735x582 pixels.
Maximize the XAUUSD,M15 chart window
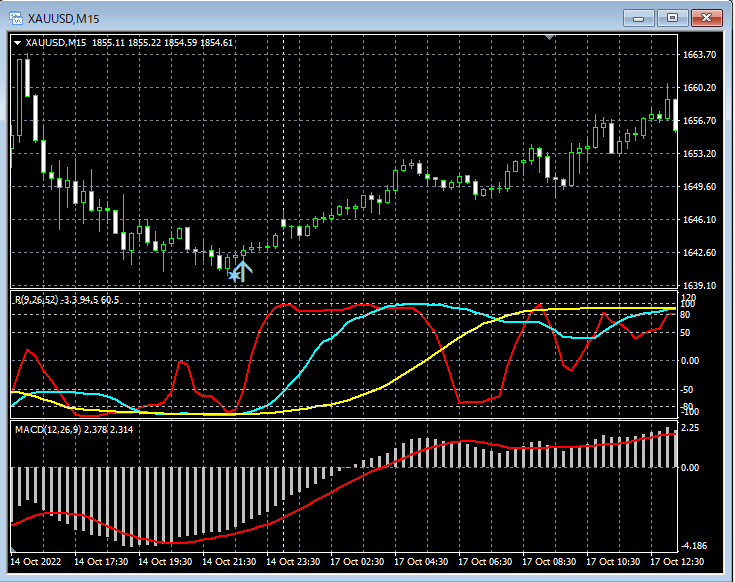tap(672, 18)
